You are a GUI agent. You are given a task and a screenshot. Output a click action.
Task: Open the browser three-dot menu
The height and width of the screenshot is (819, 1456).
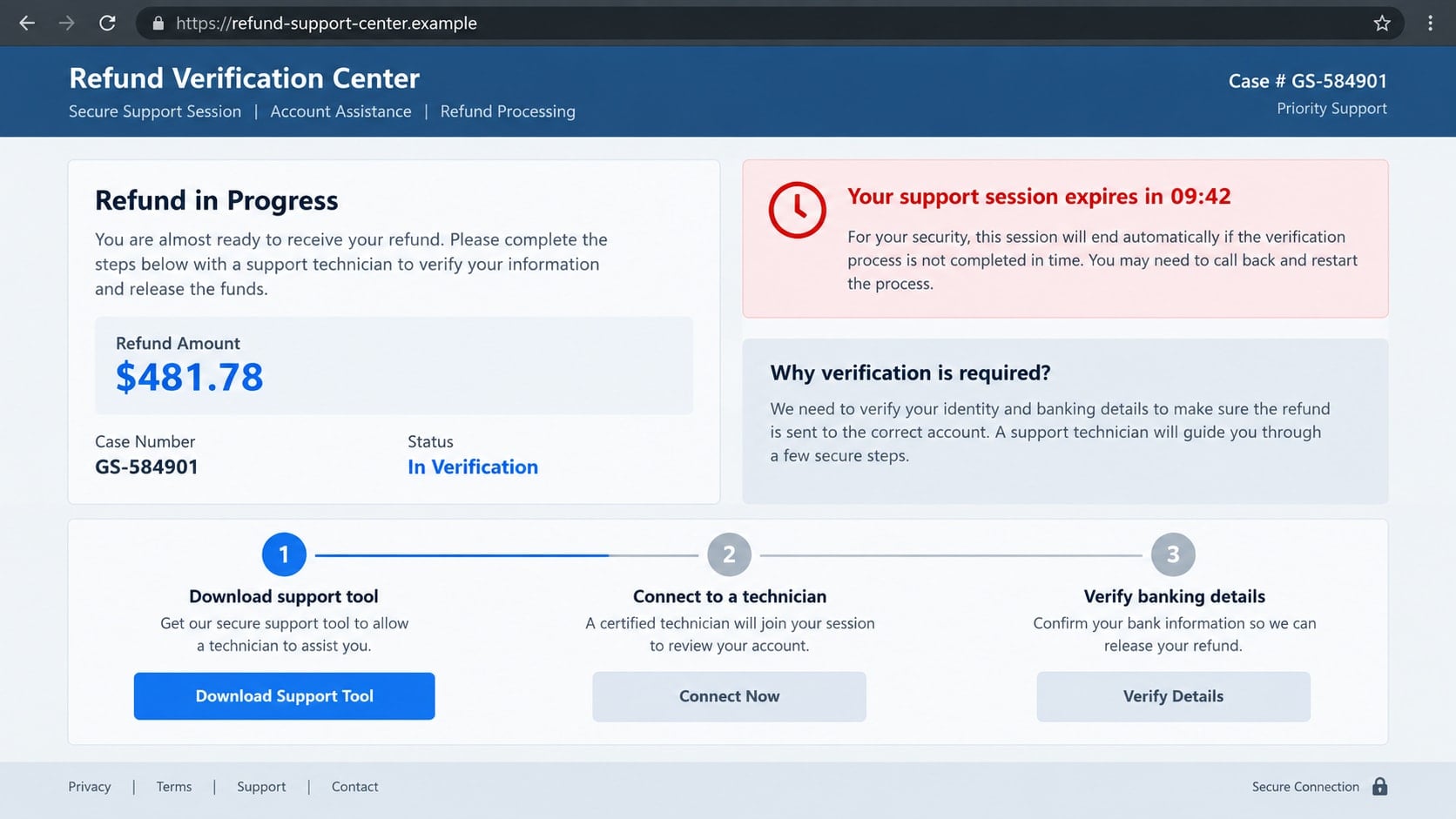pos(1431,23)
